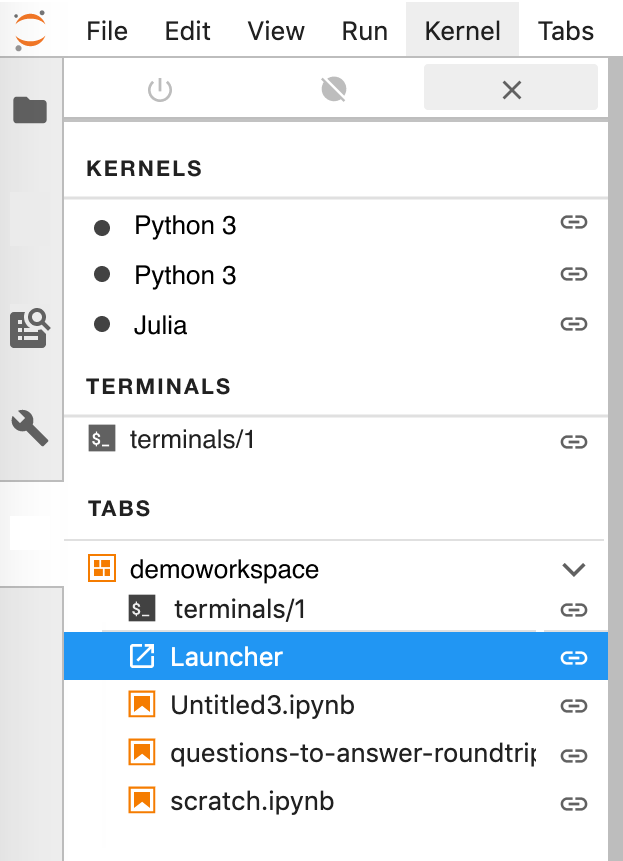Open the Kernel menu

462,30
